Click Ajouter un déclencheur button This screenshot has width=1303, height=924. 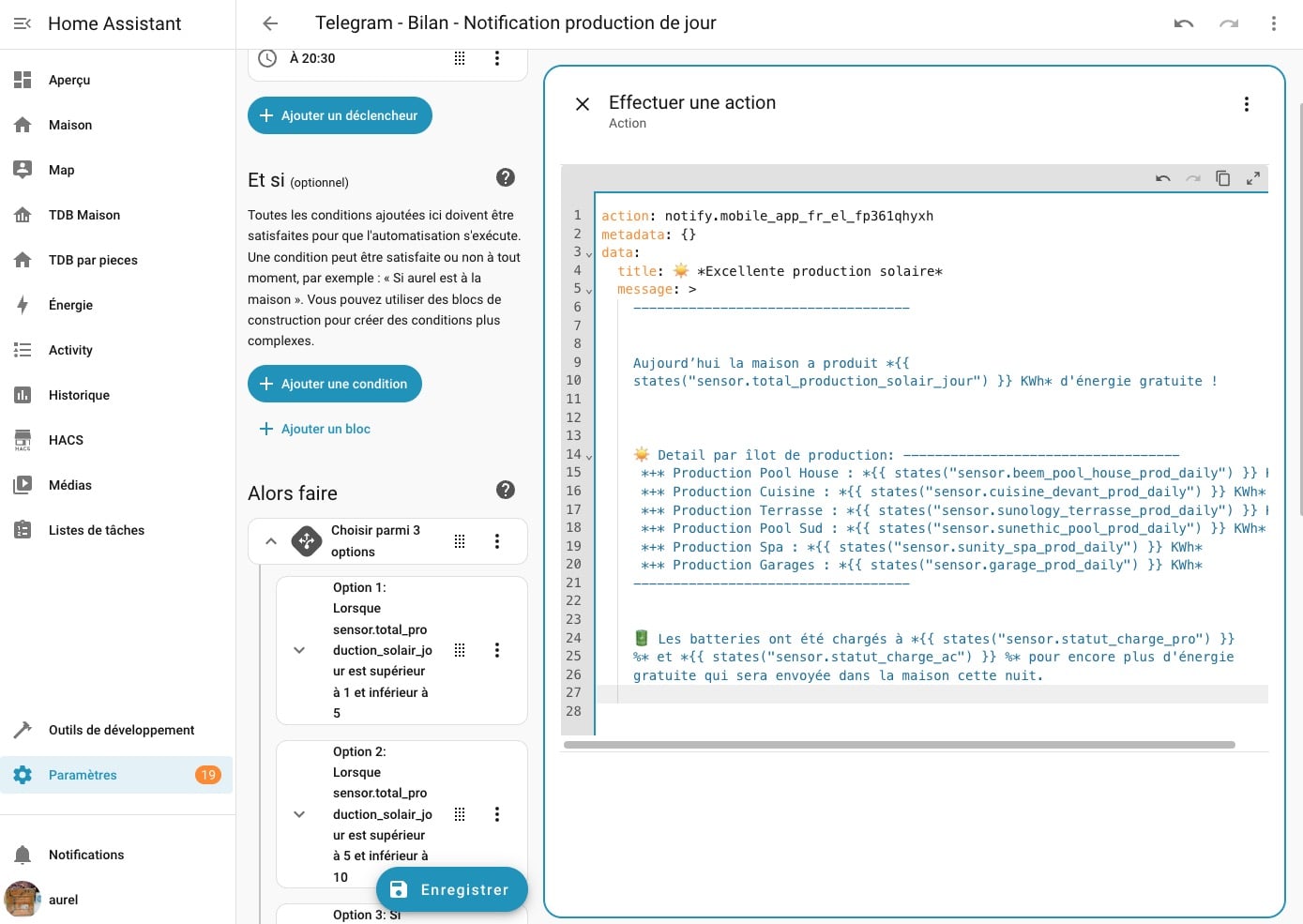click(340, 115)
